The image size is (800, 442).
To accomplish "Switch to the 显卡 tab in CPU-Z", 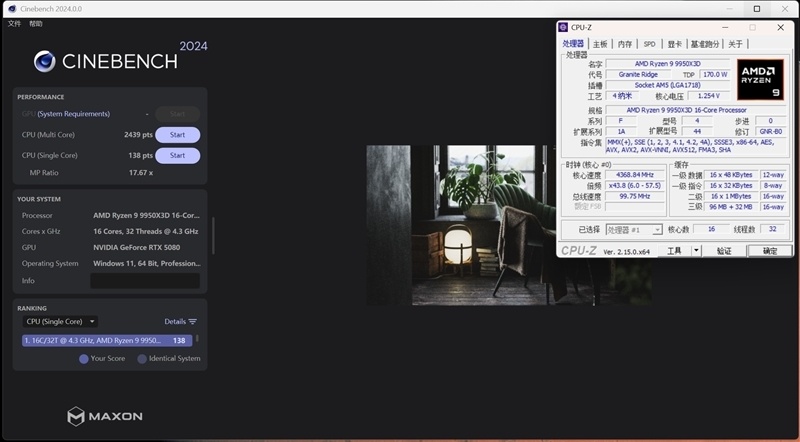I will tap(674, 44).
